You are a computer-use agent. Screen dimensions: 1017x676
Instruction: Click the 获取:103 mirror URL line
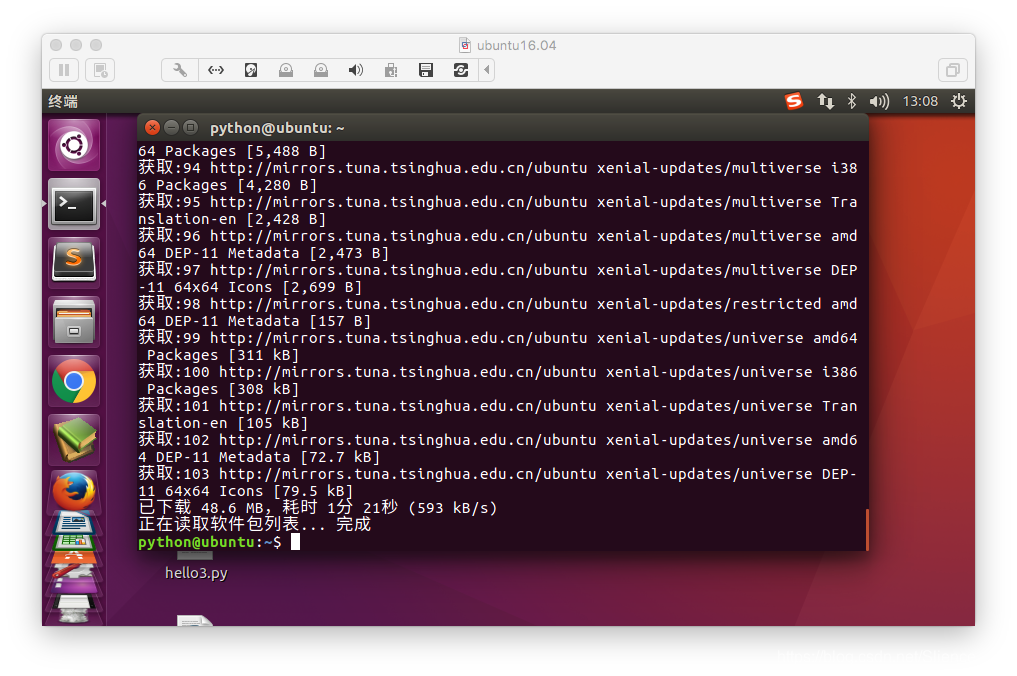pos(497,474)
